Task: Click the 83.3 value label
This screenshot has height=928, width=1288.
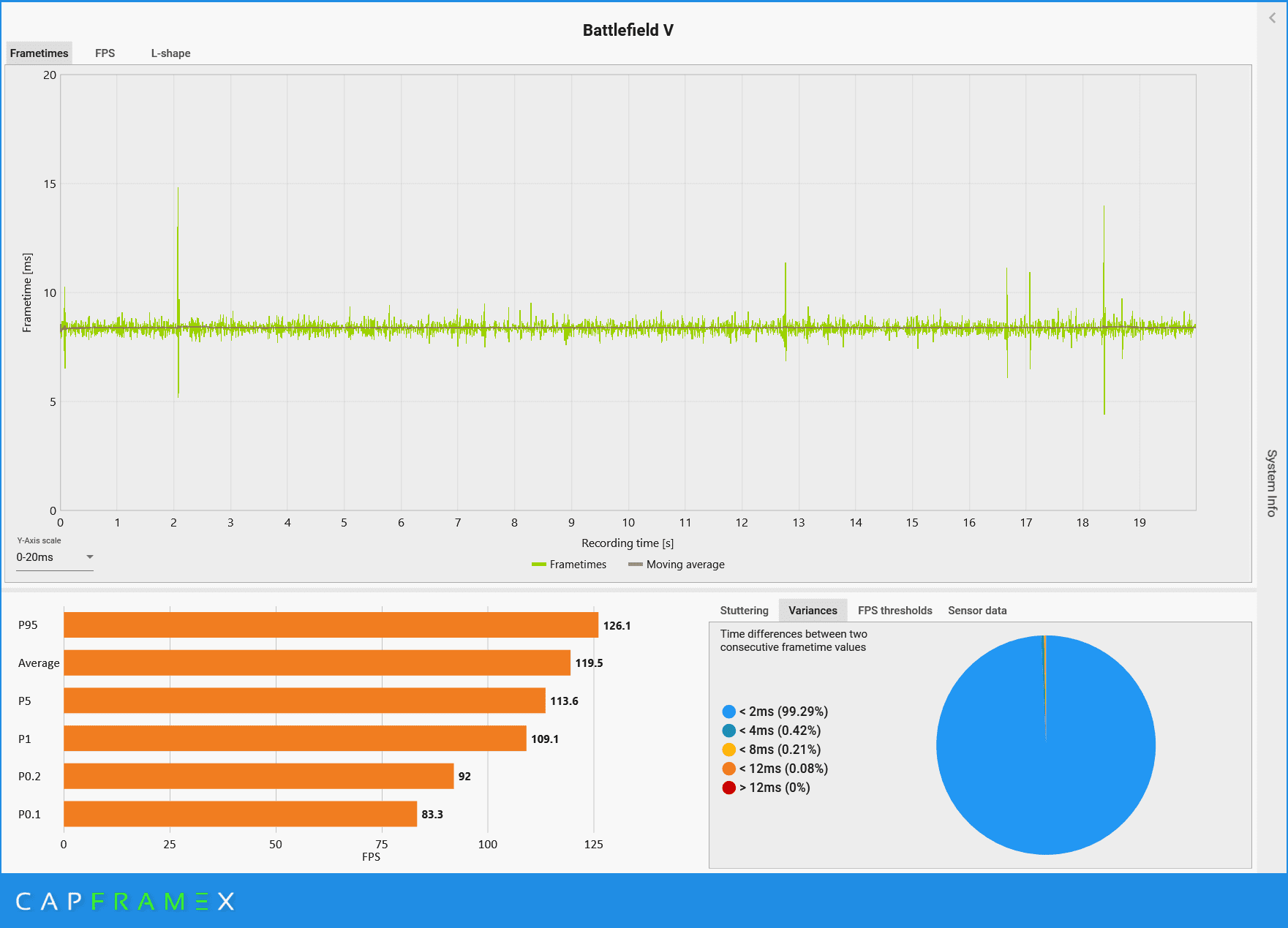Action: pos(432,815)
